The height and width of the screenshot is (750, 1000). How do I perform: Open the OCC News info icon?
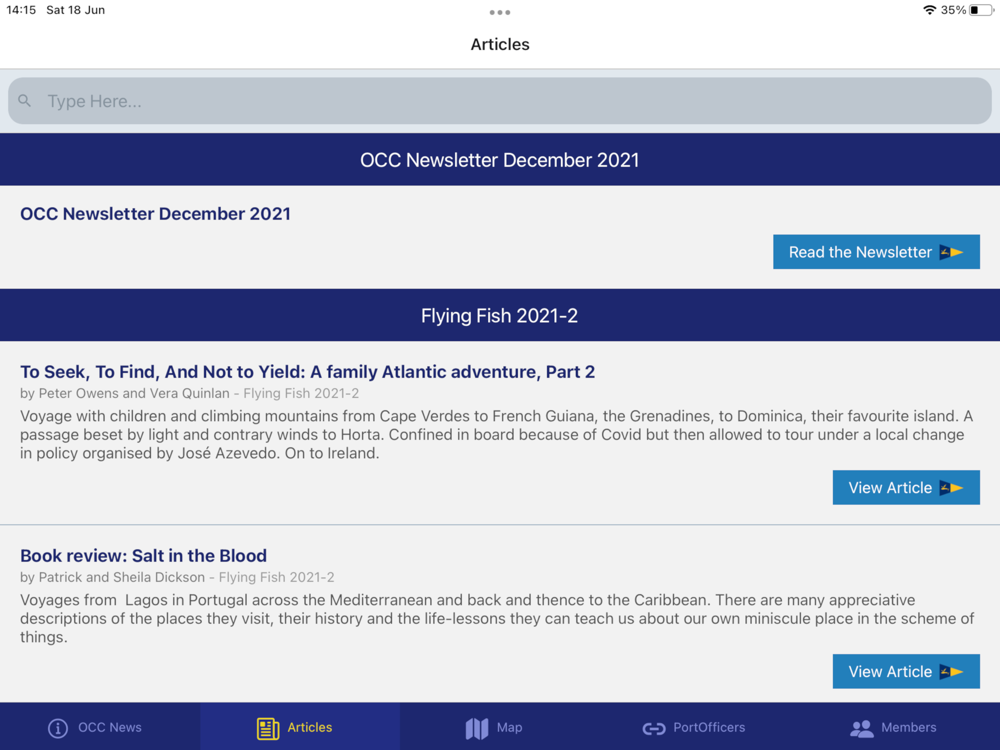[x=57, y=728]
